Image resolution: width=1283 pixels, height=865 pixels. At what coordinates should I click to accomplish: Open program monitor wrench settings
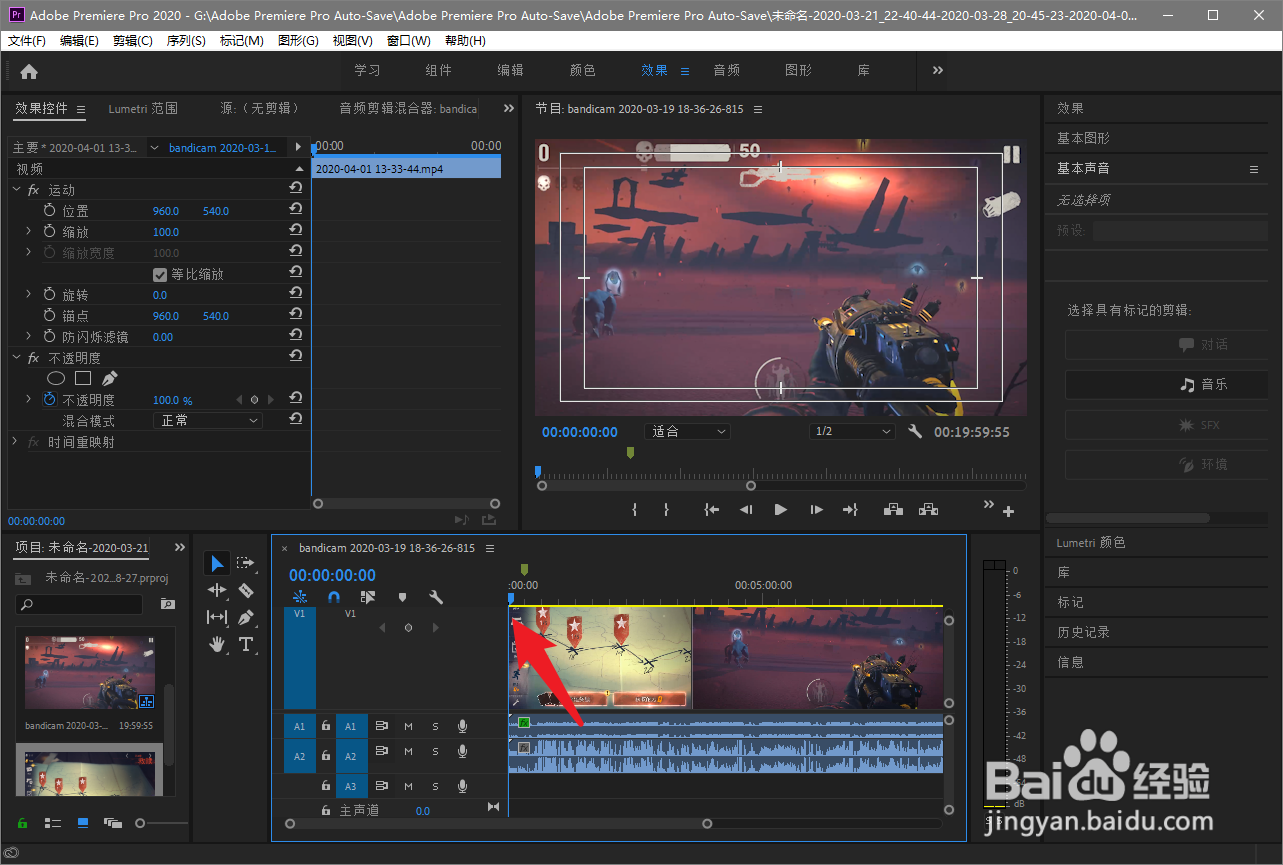[915, 432]
